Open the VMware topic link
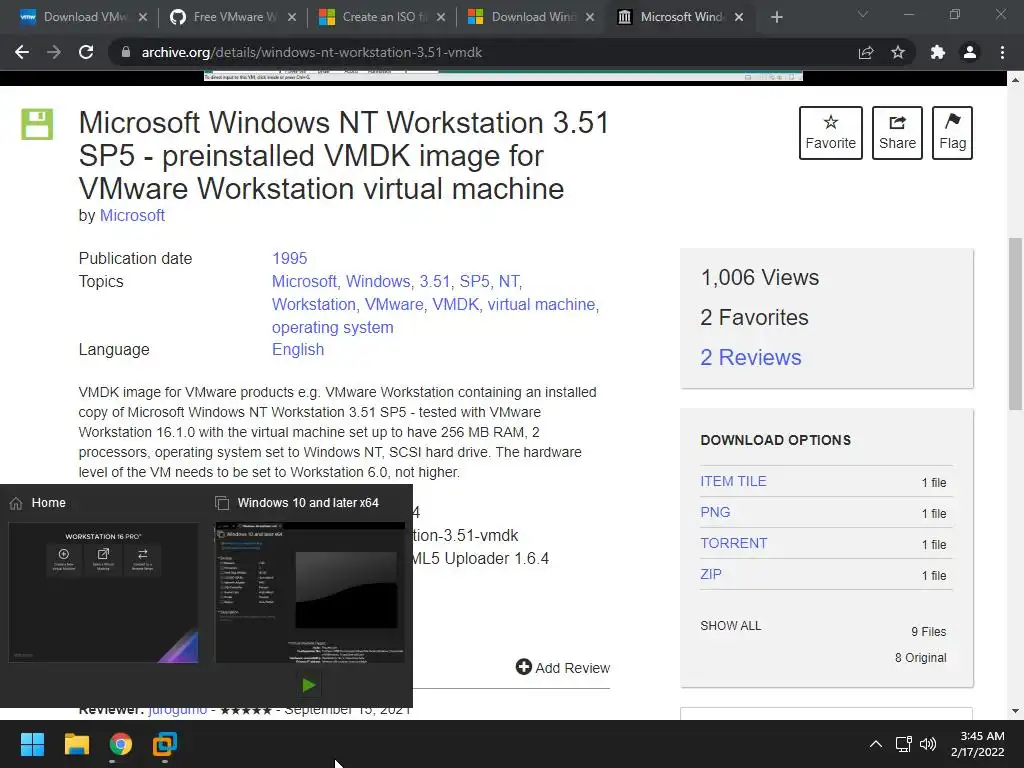The height and width of the screenshot is (768, 1024). point(394,304)
